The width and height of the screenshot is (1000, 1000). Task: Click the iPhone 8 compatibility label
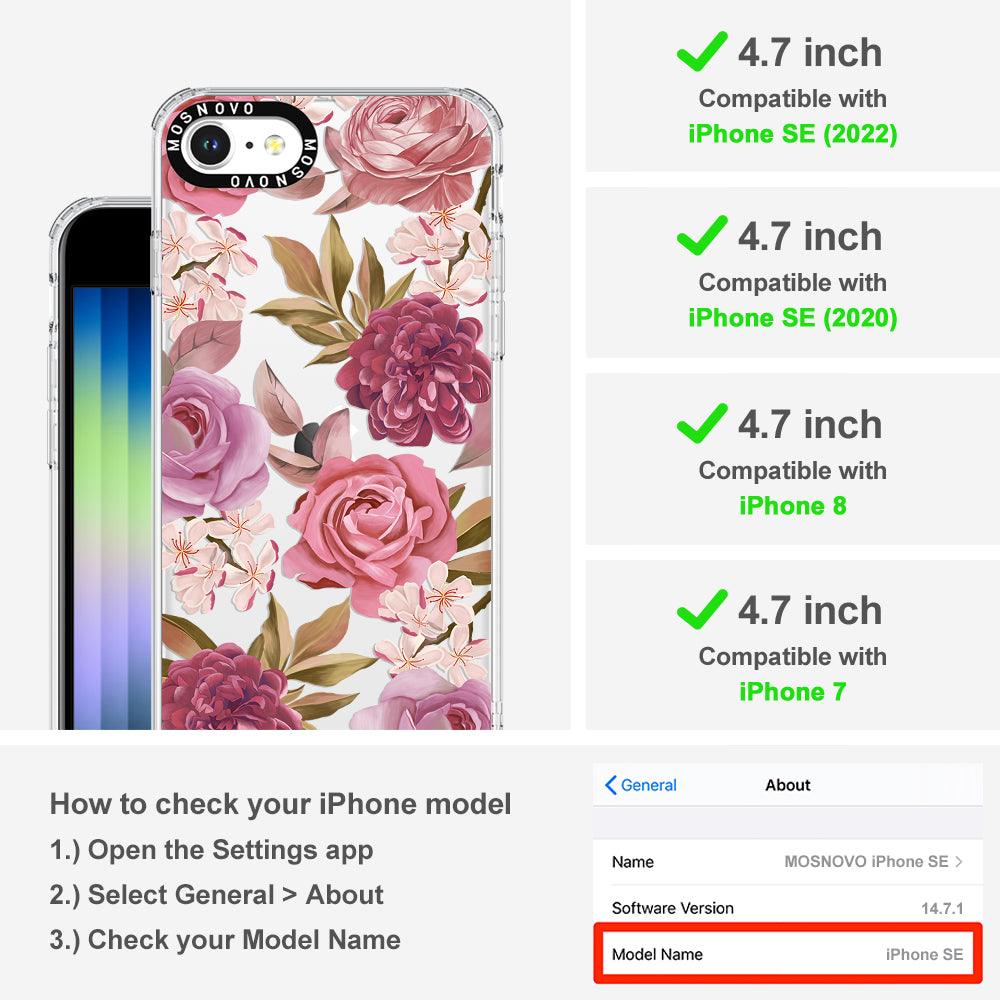pos(793,506)
